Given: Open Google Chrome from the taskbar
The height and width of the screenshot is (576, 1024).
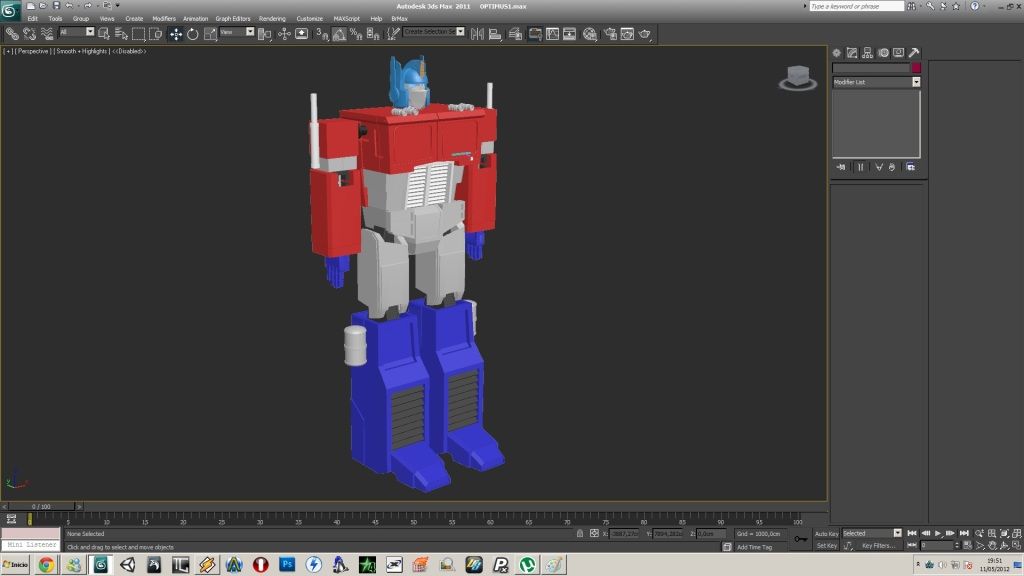Looking at the screenshot, I should [x=46, y=564].
